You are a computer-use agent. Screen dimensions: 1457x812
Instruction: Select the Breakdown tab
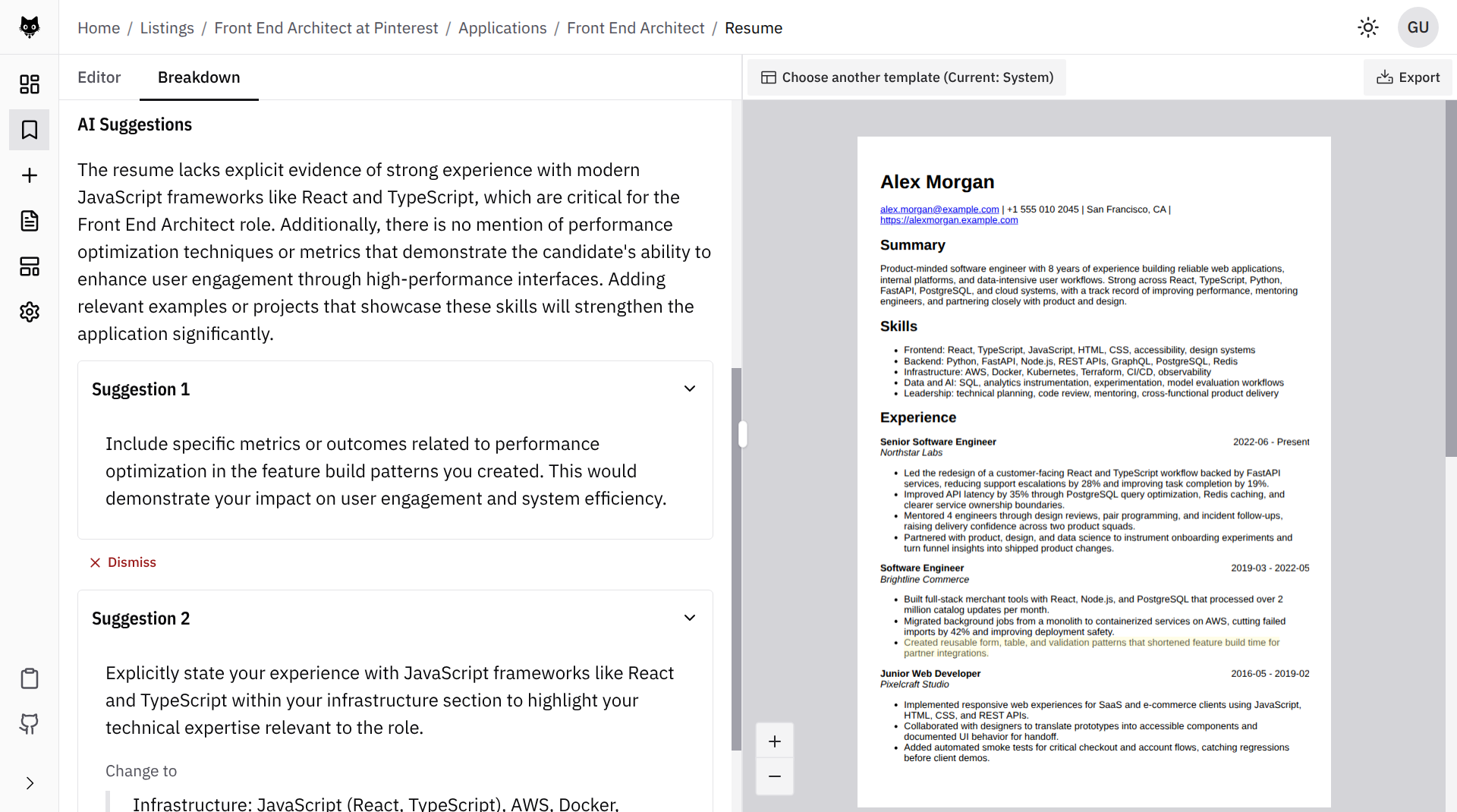(199, 77)
